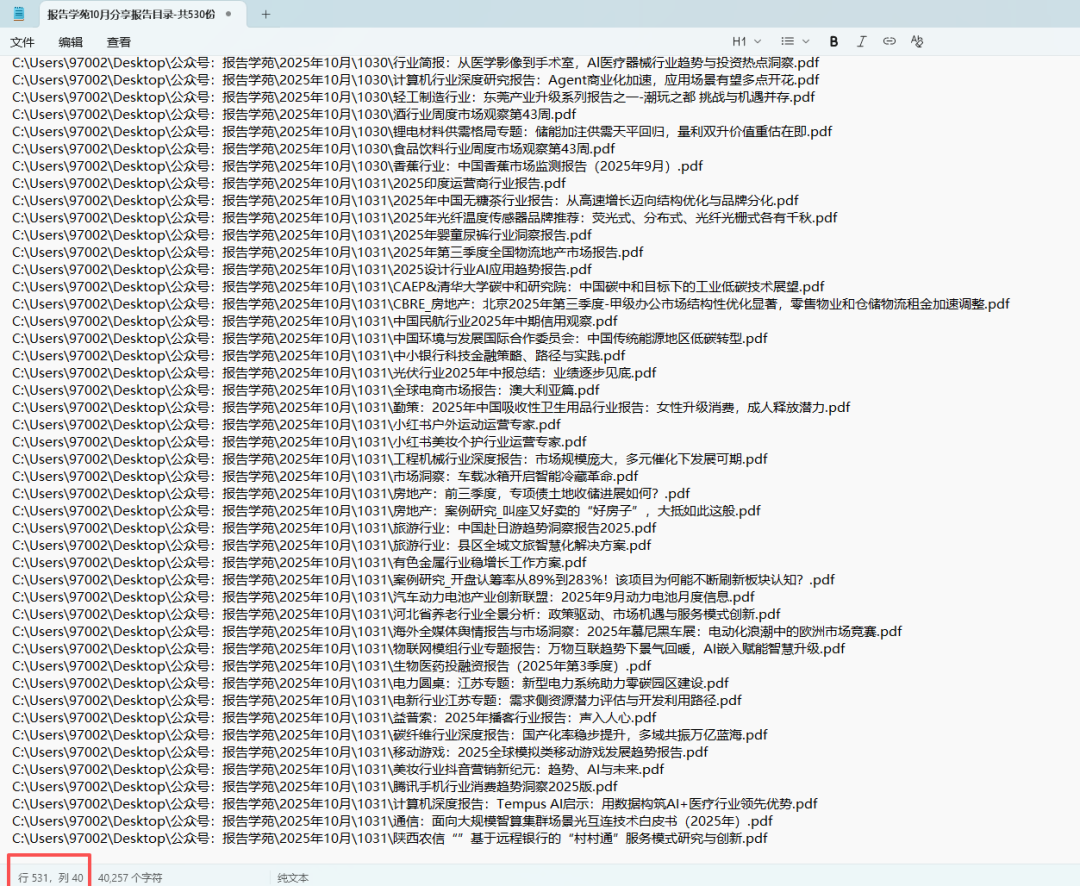
Task: Click the Notepad app icon in title bar
Action: (x=19, y=14)
